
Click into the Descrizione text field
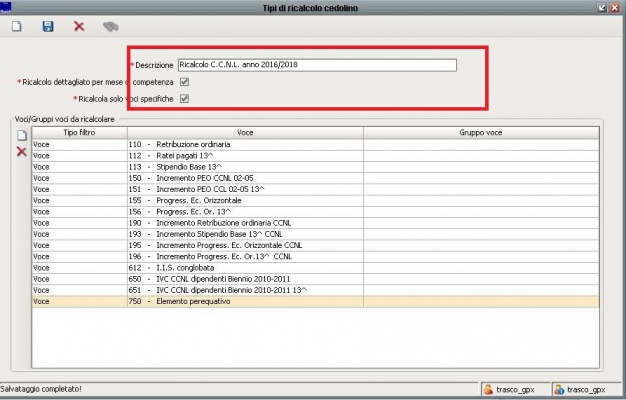coord(317,65)
